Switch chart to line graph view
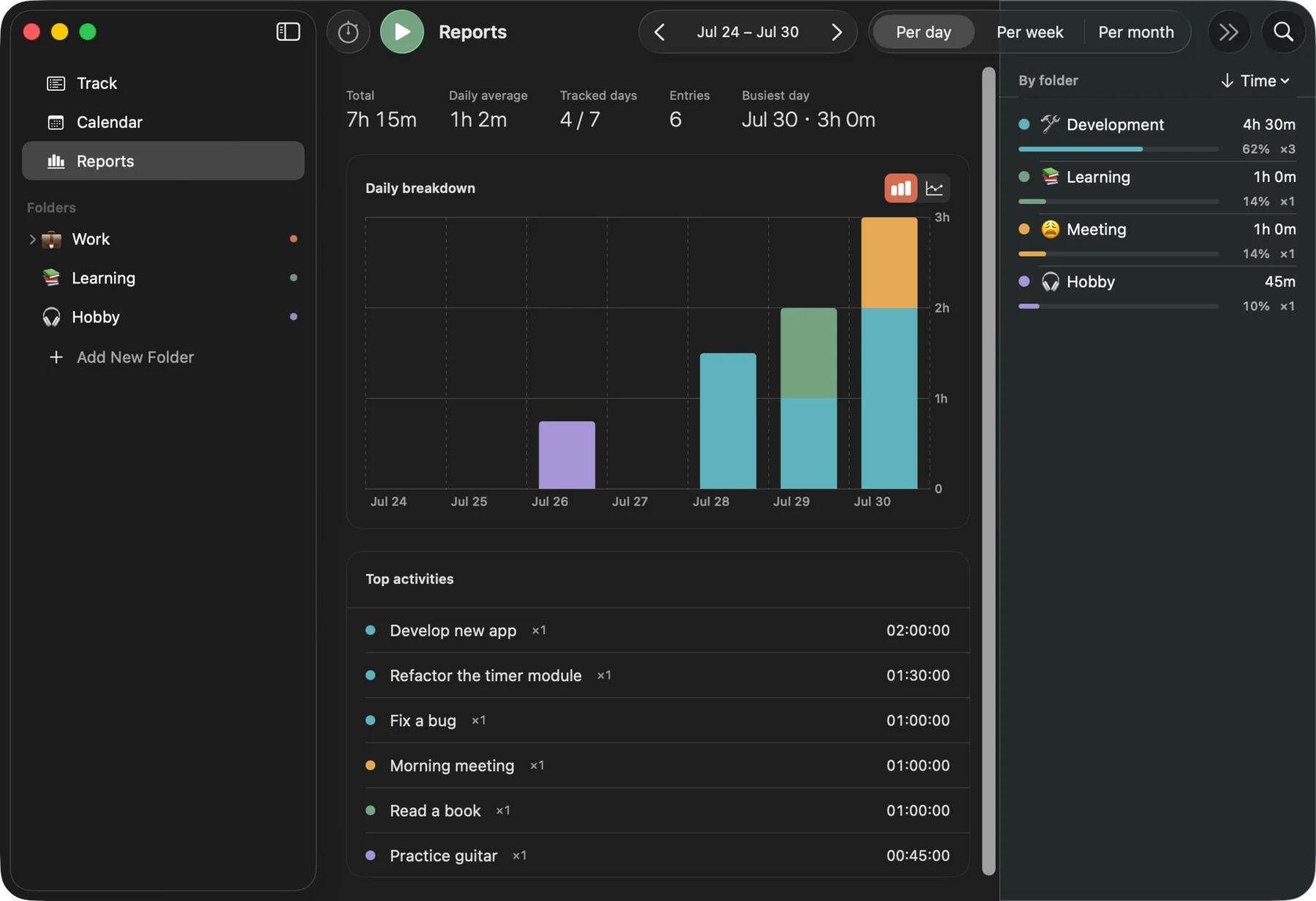The height and width of the screenshot is (901, 1316). coord(934,189)
